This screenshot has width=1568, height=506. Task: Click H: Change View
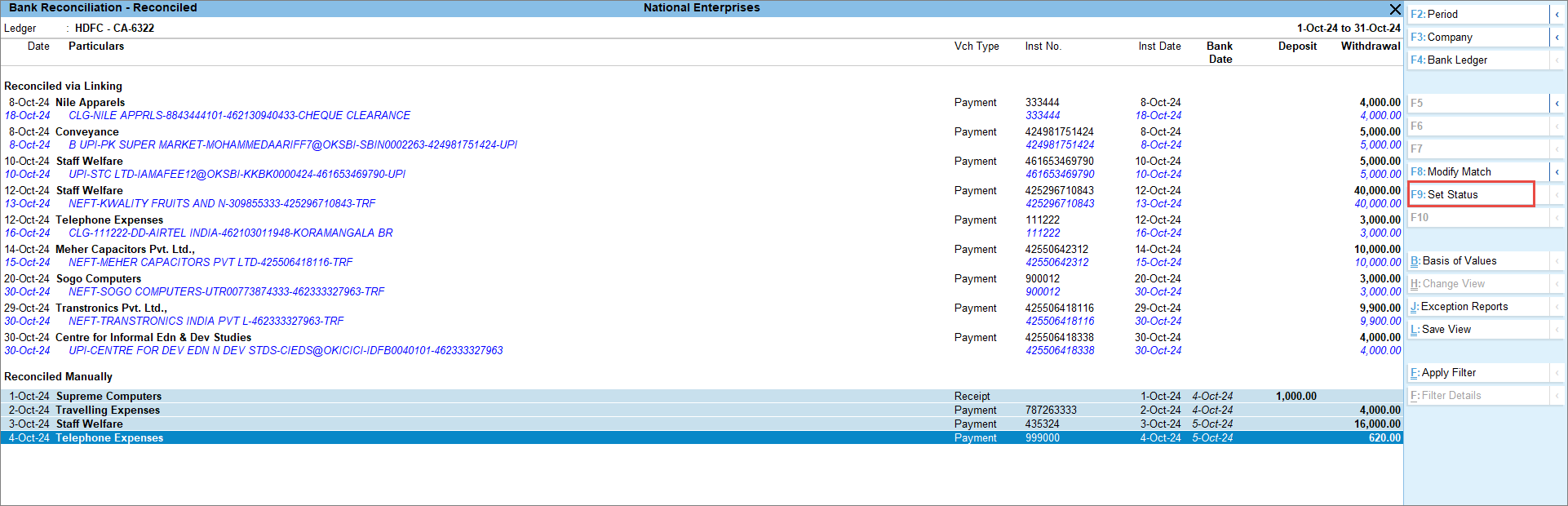click(x=1478, y=284)
